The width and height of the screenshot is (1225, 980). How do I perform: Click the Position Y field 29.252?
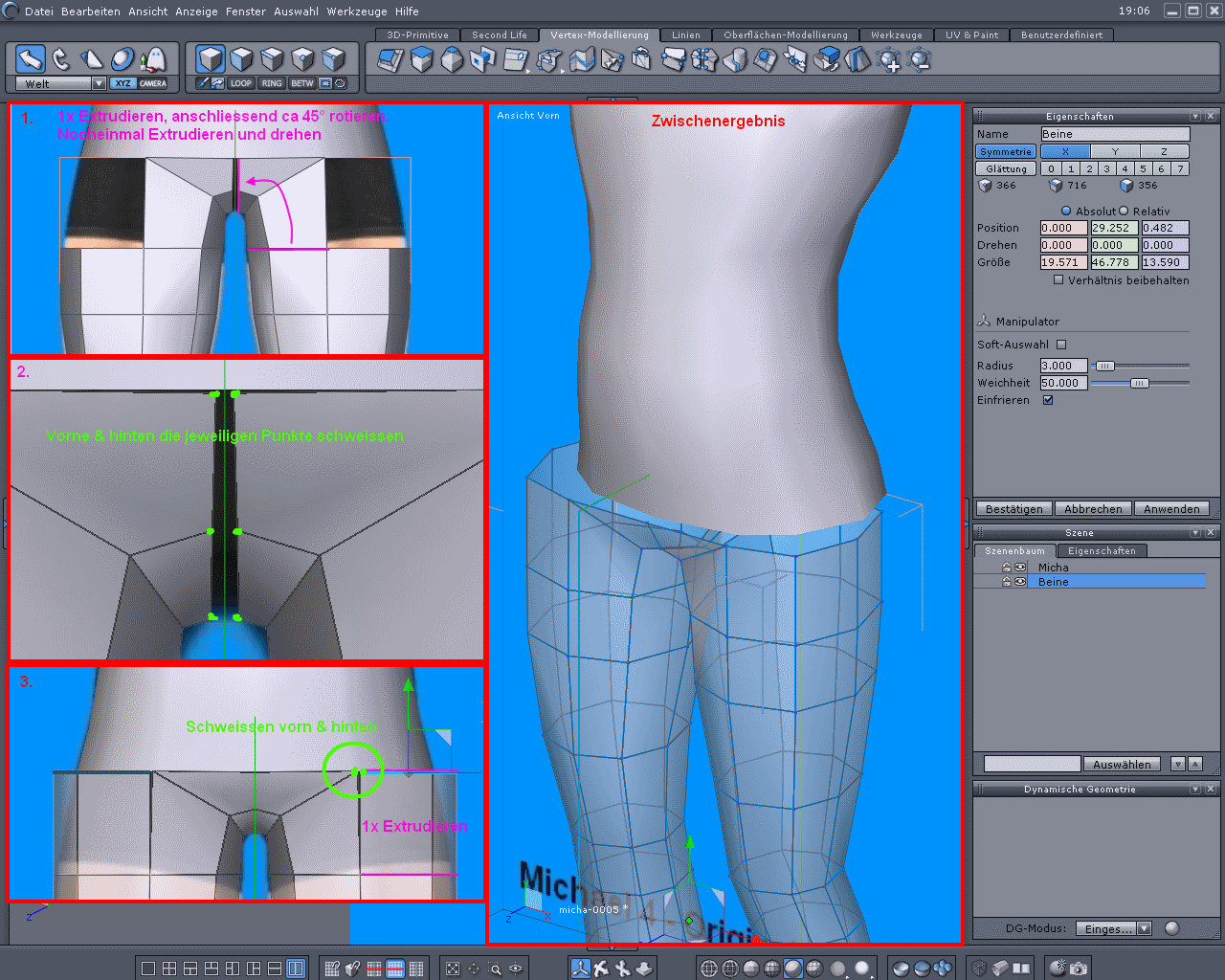tap(1114, 228)
